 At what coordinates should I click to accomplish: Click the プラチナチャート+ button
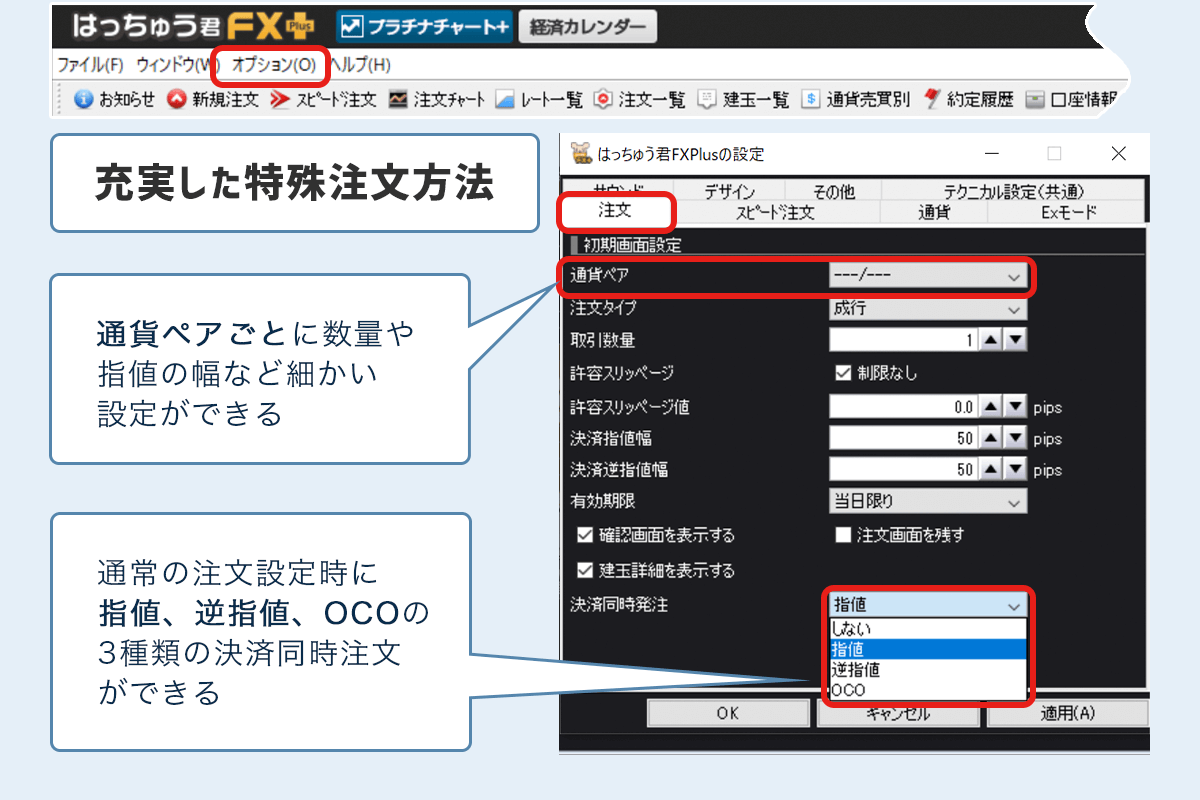[x=425, y=27]
